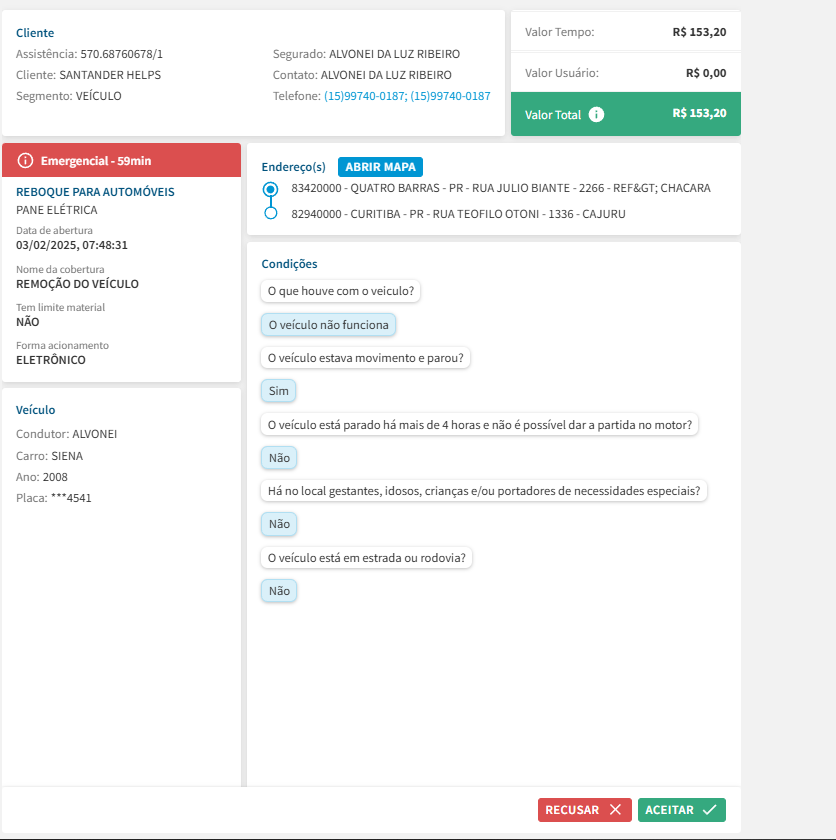The image size is (836, 840).
Task: Click the Veículo section heading
Action: point(35,410)
